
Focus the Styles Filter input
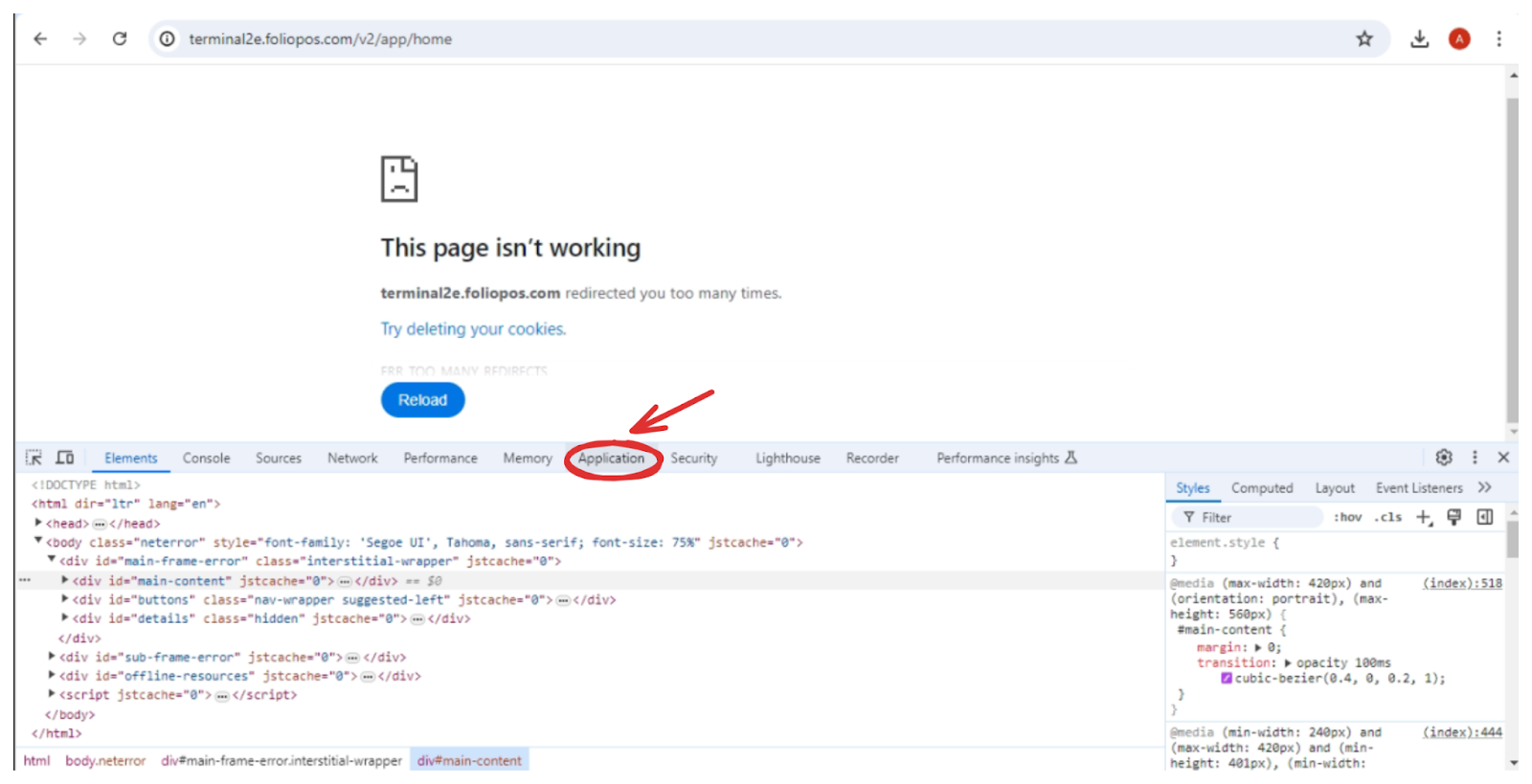[1247, 517]
